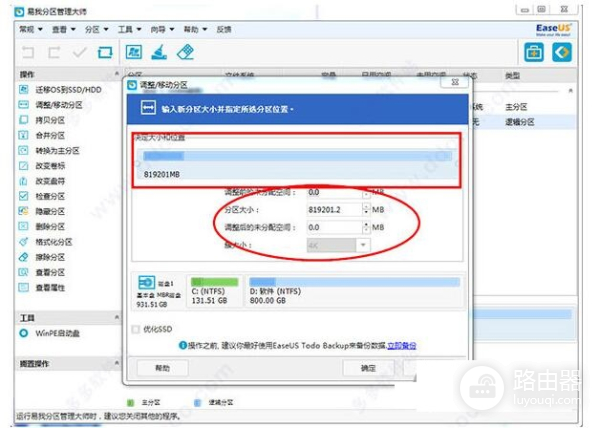Expand the 向导 menu

click(x=160, y=30)
